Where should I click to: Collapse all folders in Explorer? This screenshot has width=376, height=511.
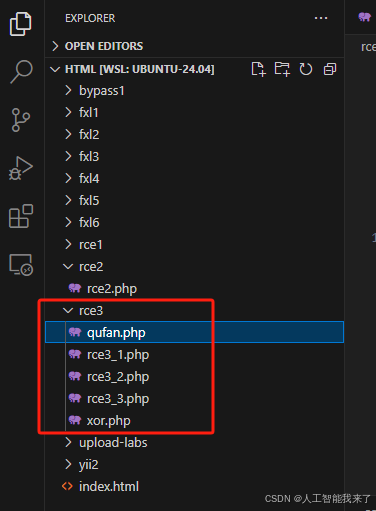click(330, 69)
